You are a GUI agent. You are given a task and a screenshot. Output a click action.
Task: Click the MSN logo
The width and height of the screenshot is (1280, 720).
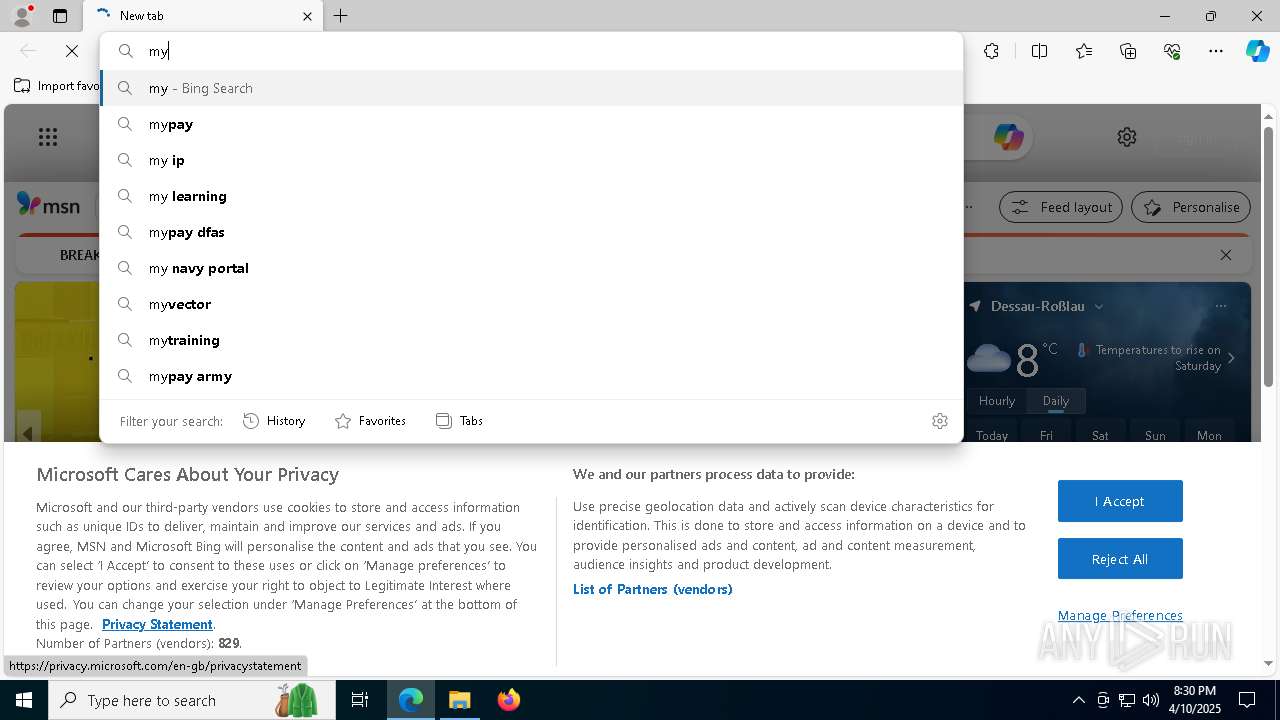pyautogui.click(x=48, y=205)
